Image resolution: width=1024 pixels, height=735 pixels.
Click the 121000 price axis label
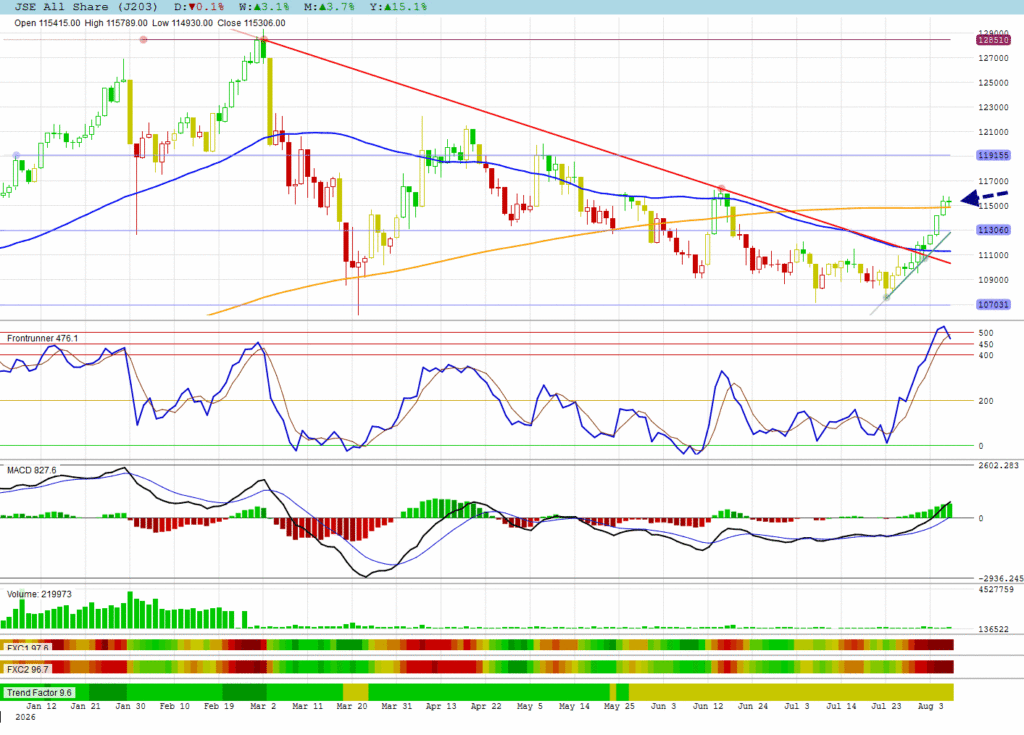(993, 132)
